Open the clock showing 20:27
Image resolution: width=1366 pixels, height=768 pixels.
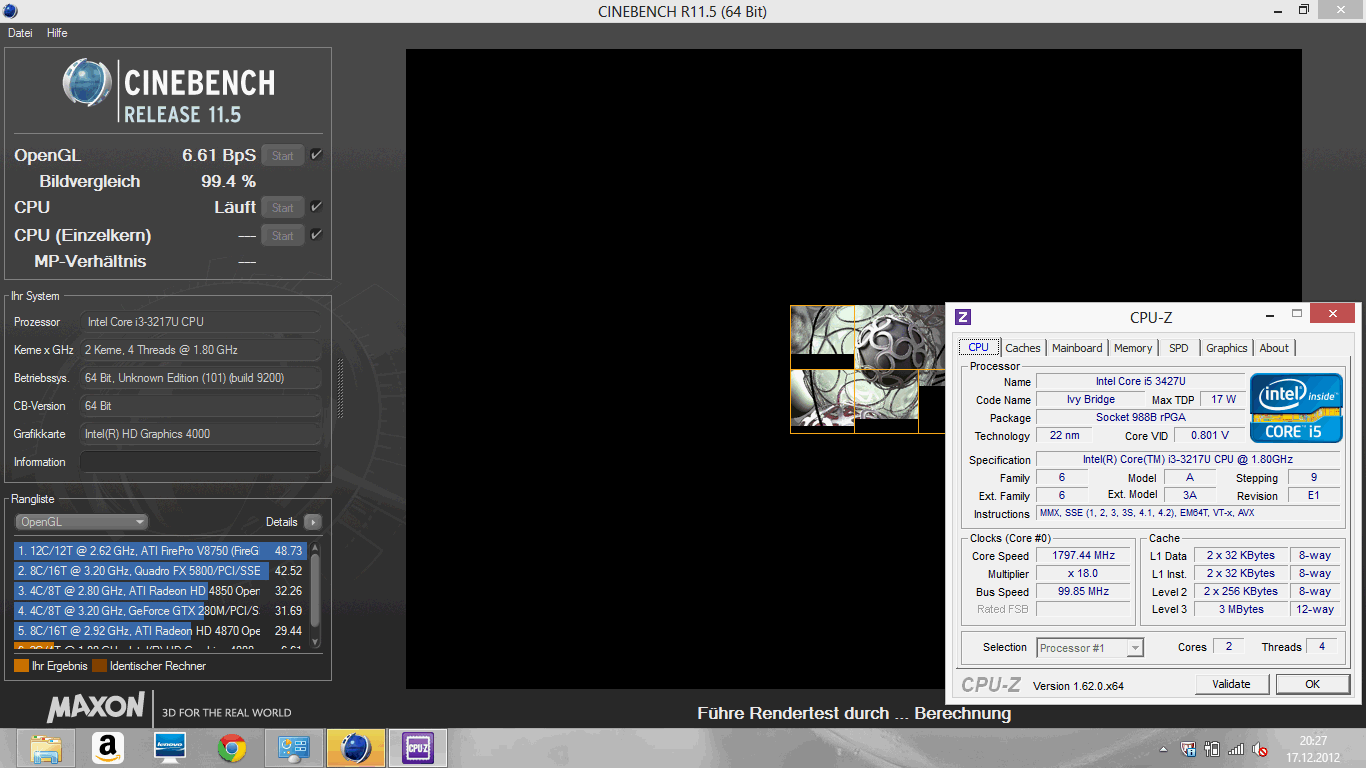tap(1313, 748)
